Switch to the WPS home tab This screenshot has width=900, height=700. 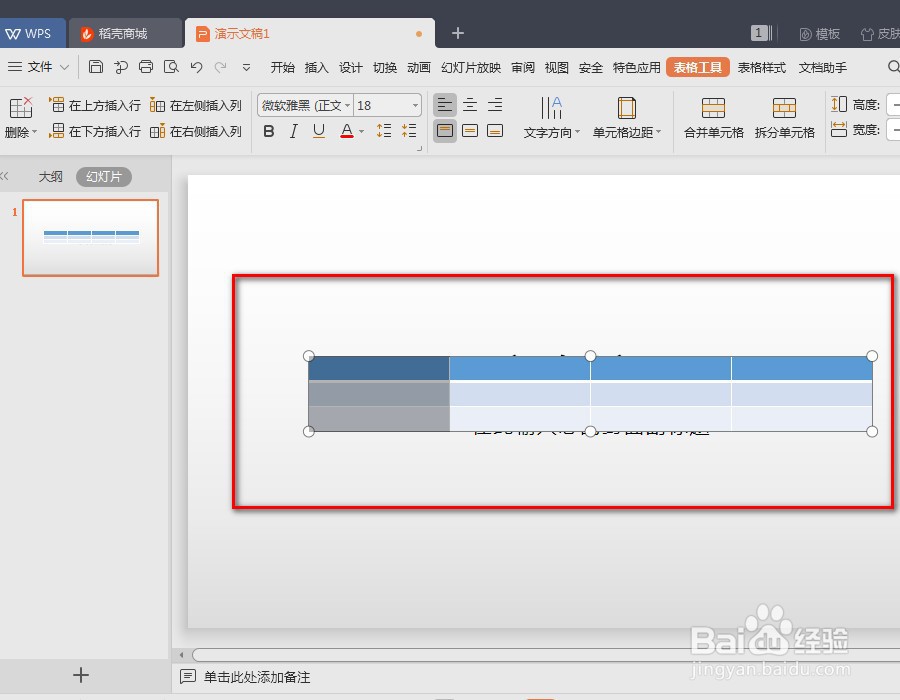coord(31,33)
